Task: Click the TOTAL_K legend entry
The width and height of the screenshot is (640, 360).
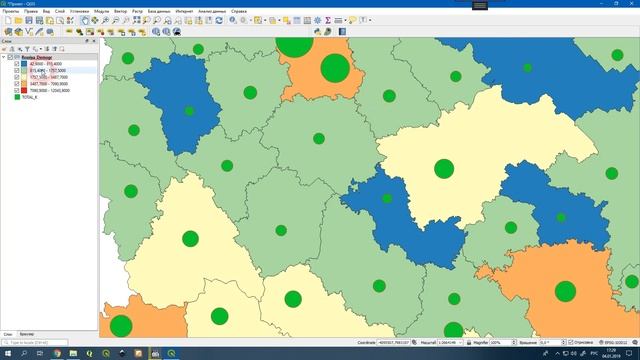Action: [x=30, y=97]
